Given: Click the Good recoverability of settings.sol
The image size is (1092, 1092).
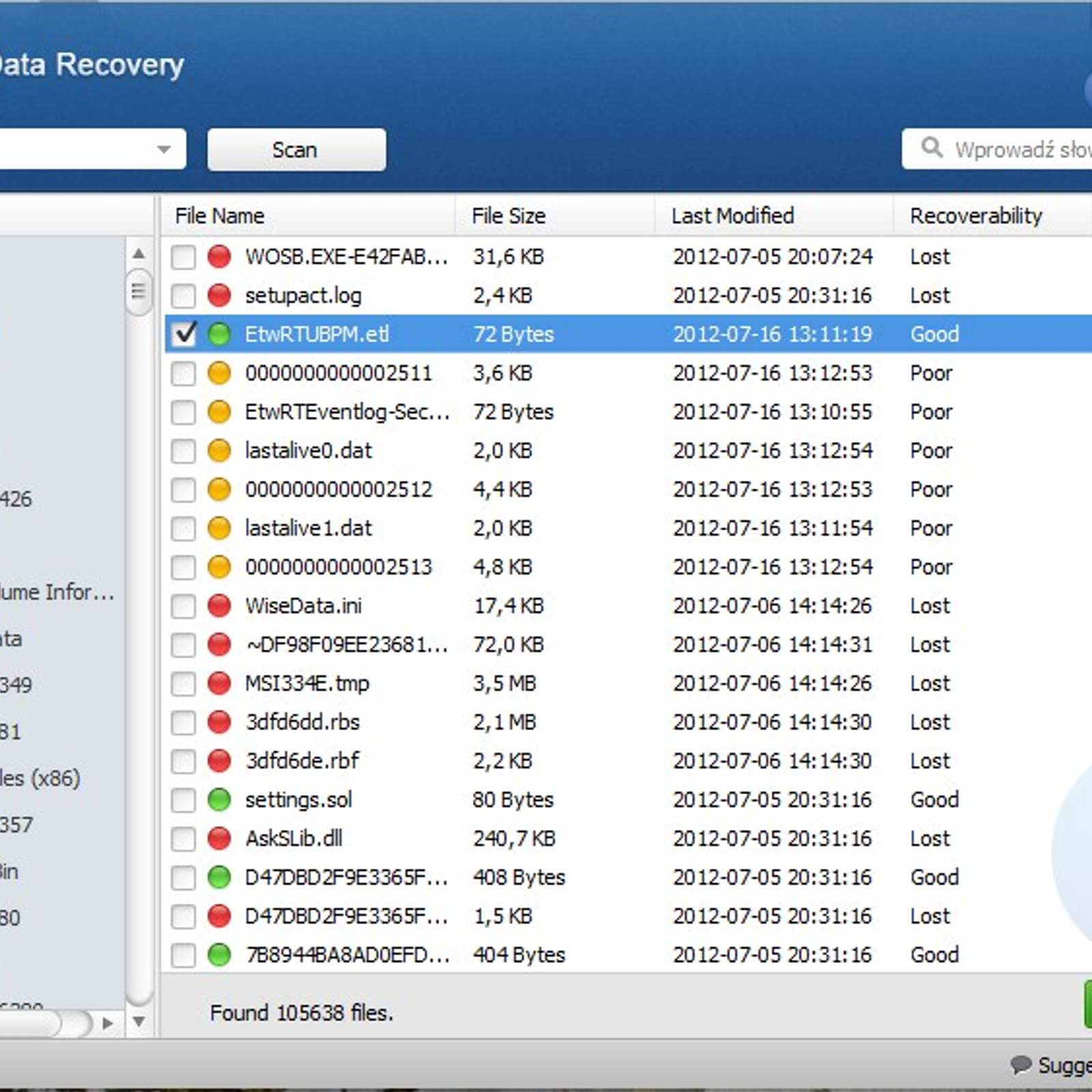Looking at the screenshot, I should pyautogui.click(x=934, y=800).
